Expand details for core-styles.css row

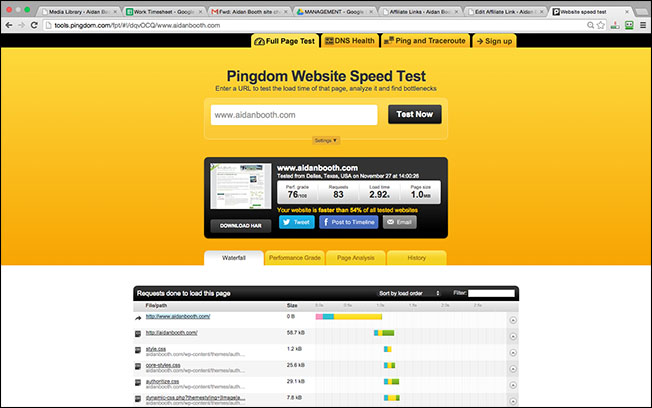(x=513, y=368)
